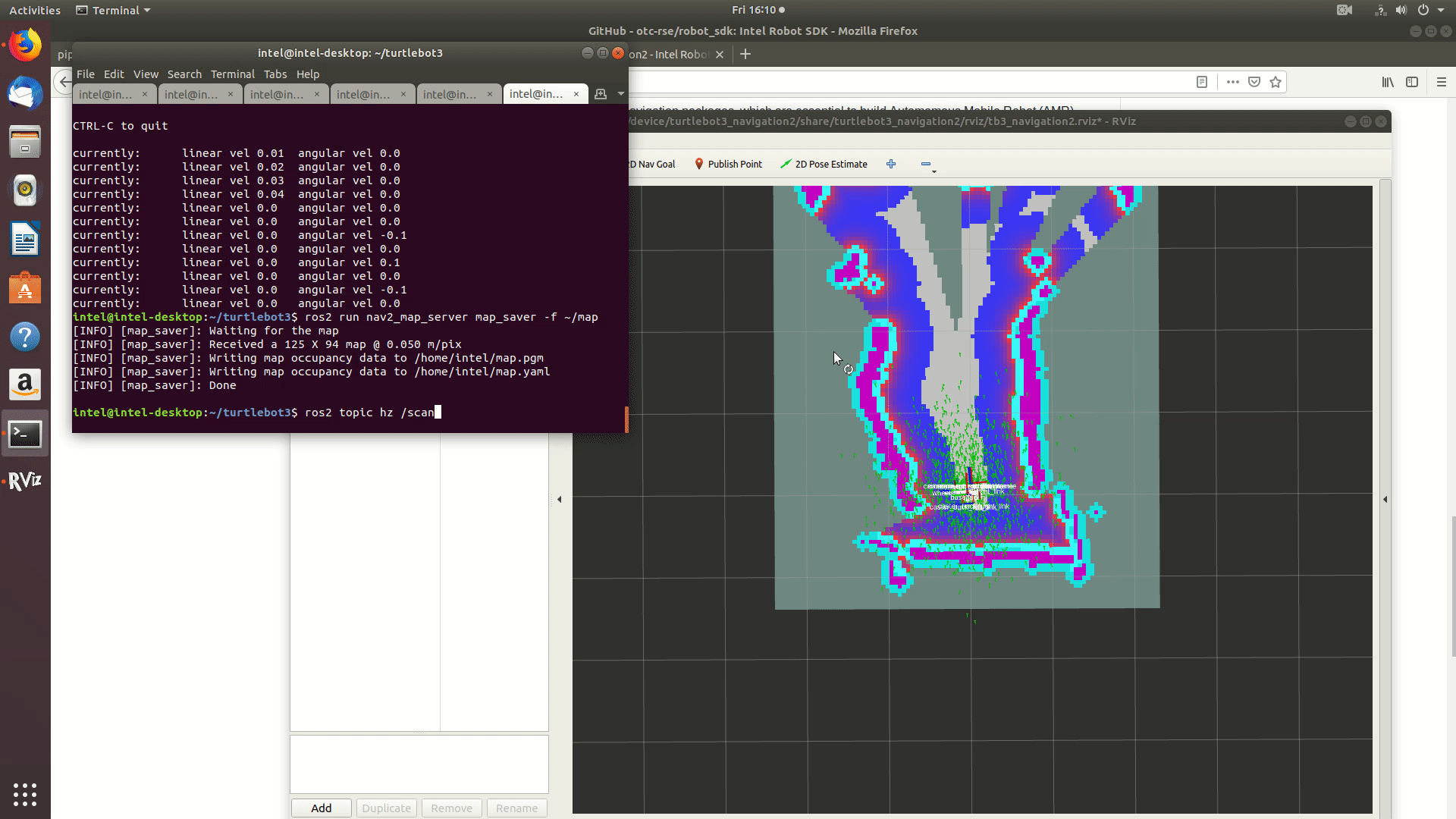Click the plus add-tool icon in RViz toolbar
The image size is (1456, 819).
(891, 164)
